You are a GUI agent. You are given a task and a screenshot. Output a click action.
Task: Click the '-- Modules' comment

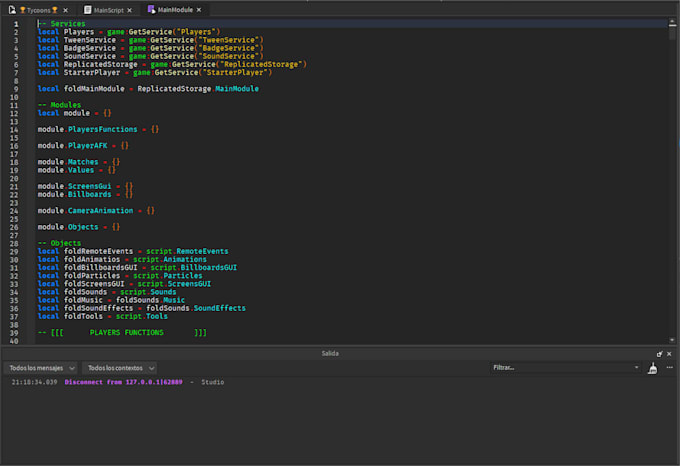[59, 105]
